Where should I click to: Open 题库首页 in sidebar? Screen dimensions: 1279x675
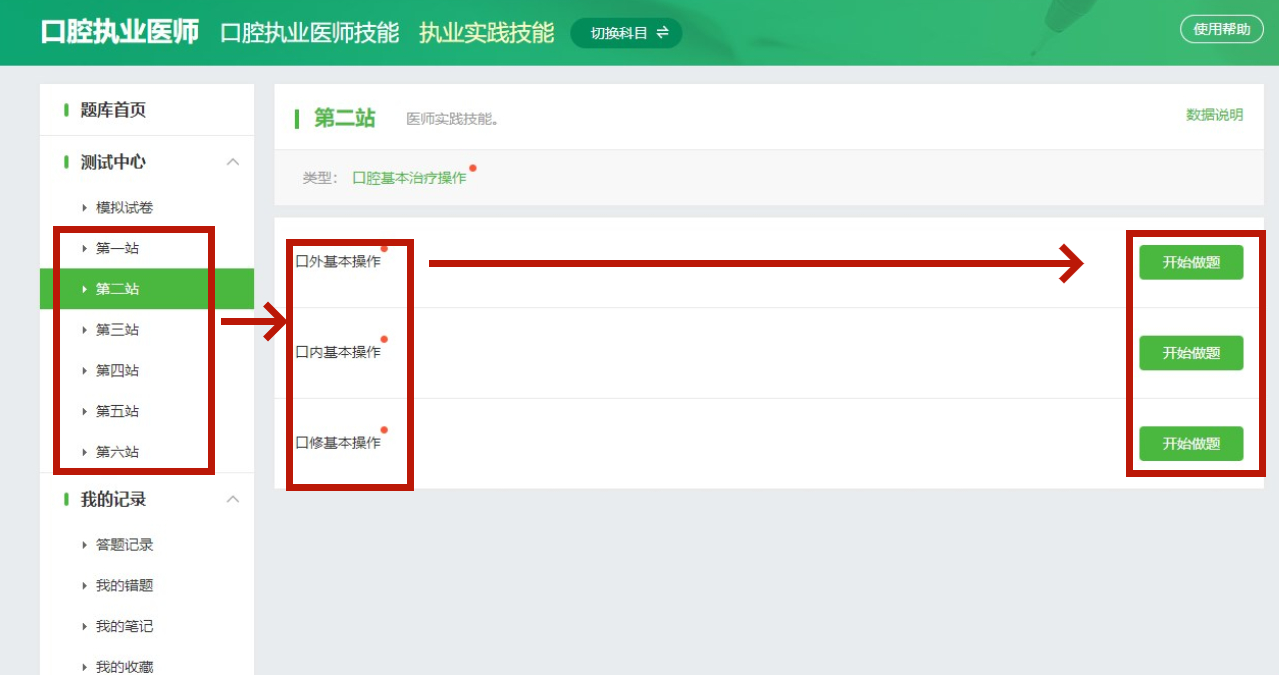point(113,110)
